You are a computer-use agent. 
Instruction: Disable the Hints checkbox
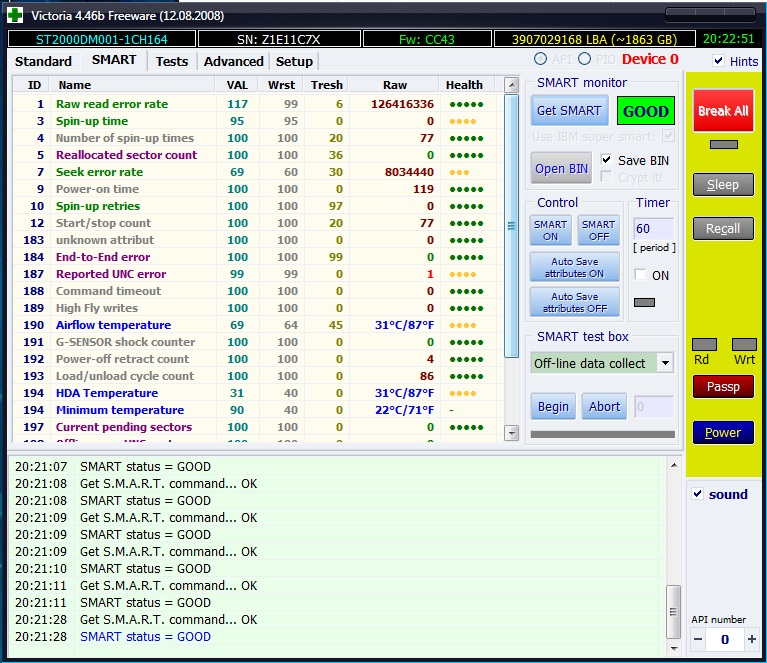pyautogui.click(x=720, y=61)
